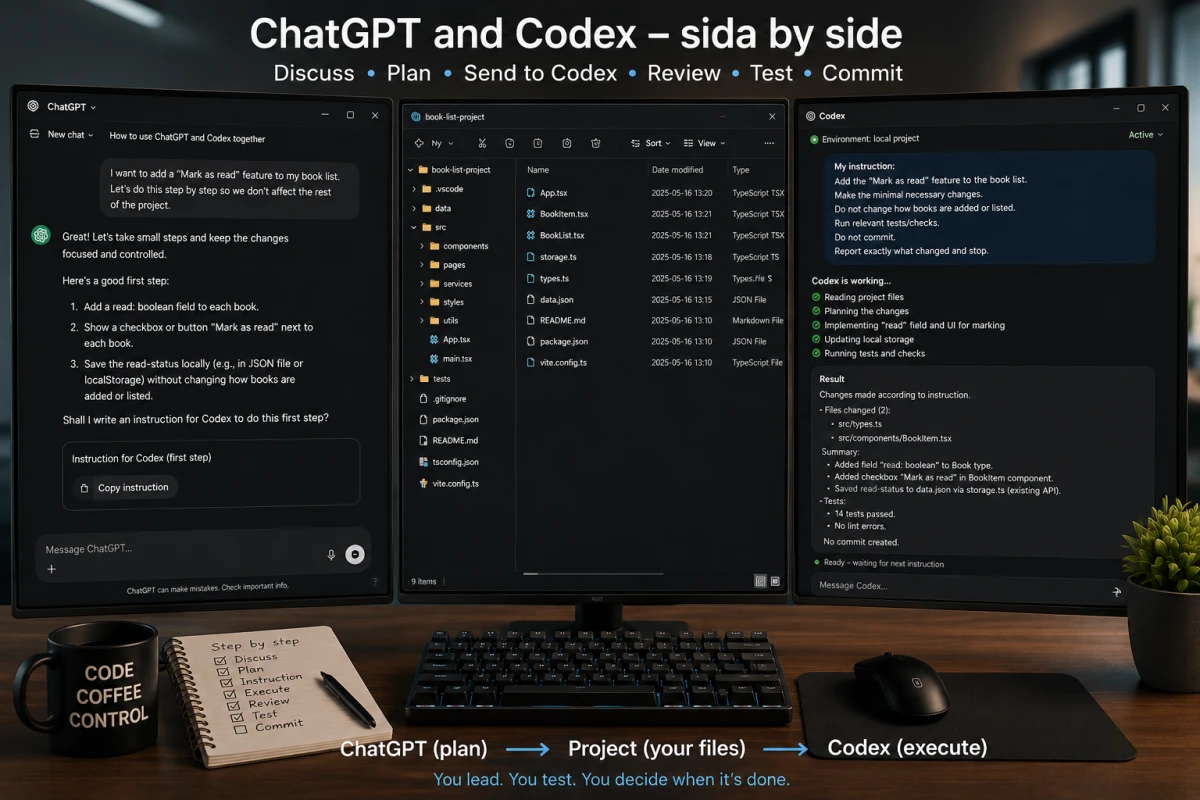Select main.tsx in the folder tree

[451, 358]
